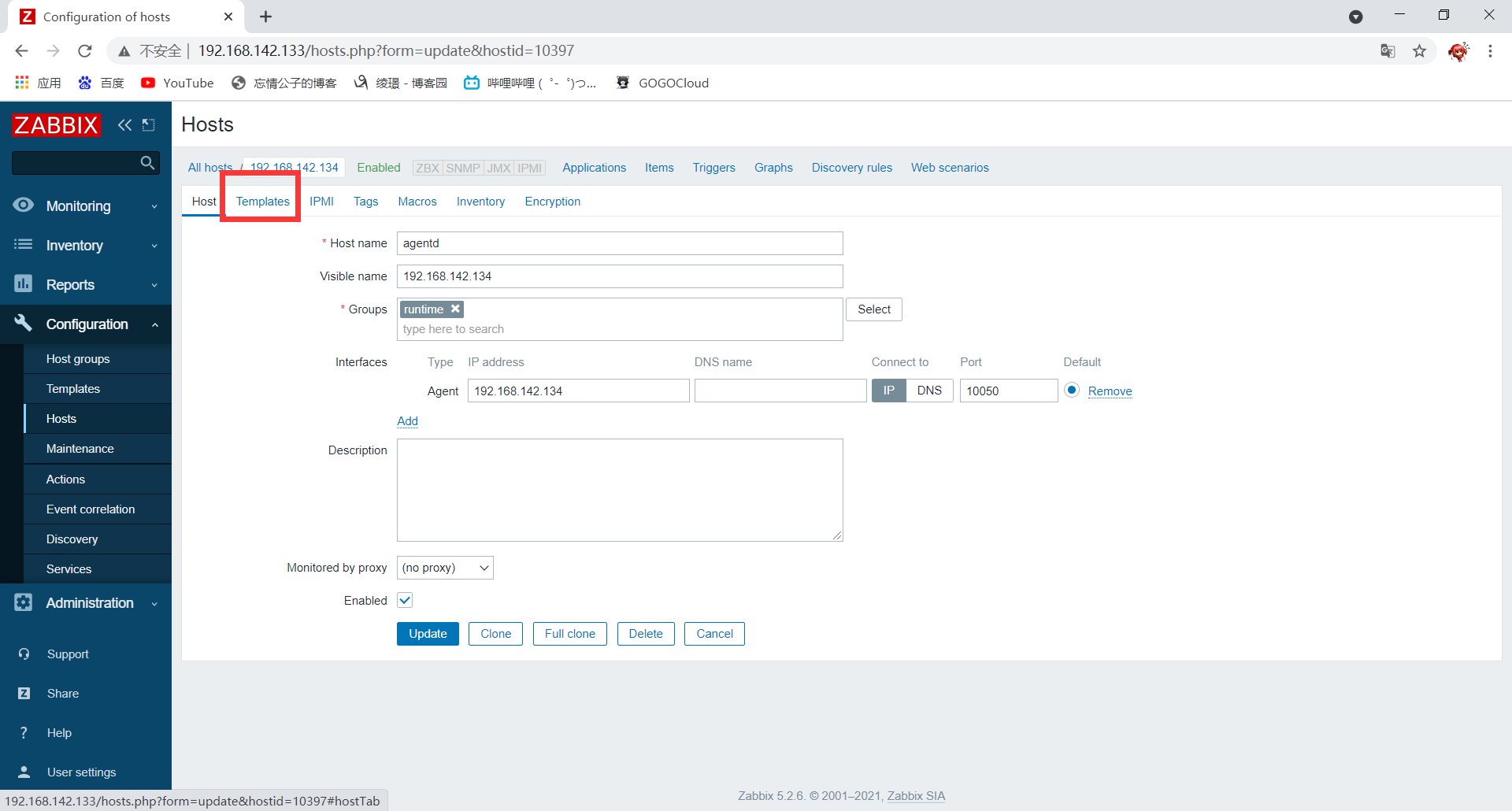Bookmark this page with the star icon
1512x811 pixels.
tap(1419, 51)
